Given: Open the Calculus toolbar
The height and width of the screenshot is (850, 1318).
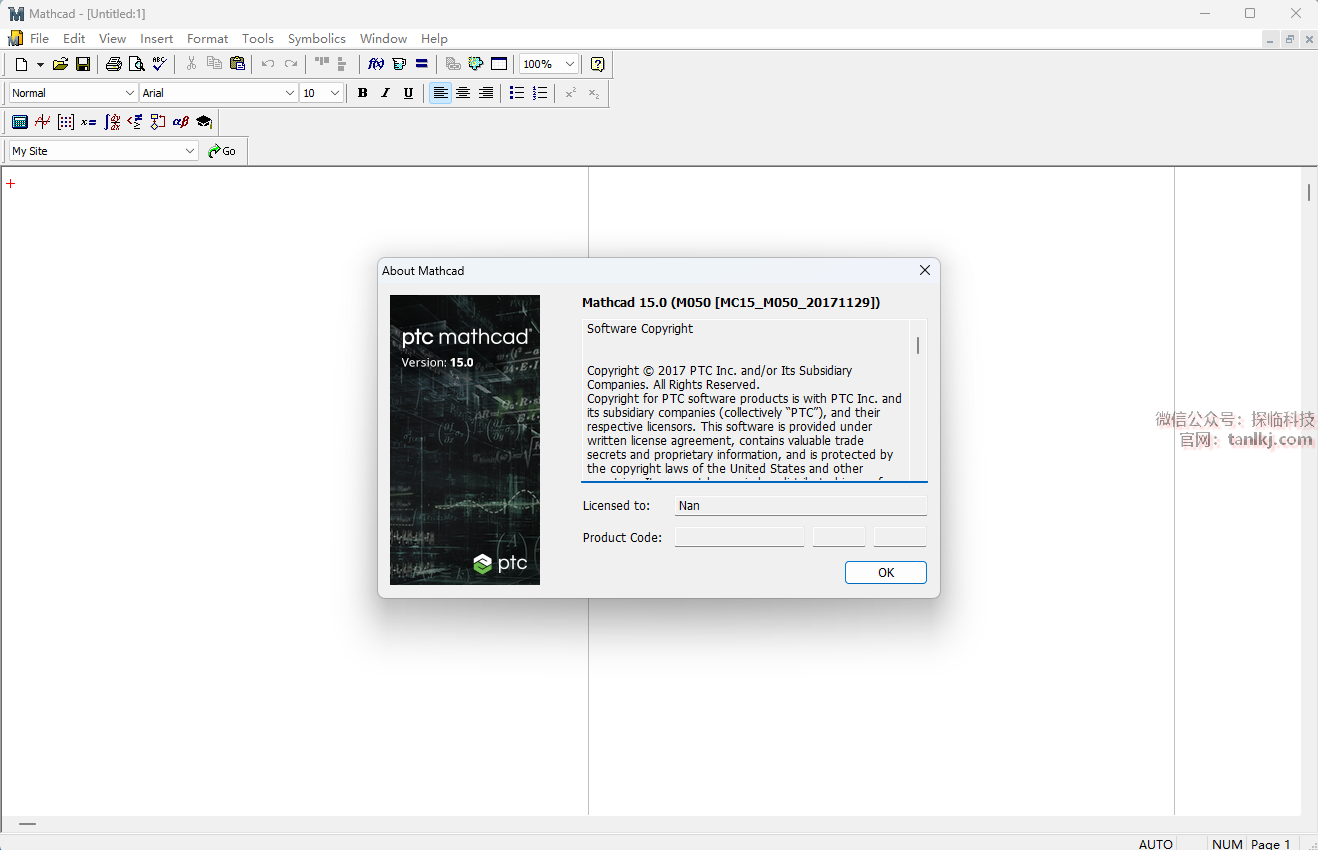Looking at the screenshot, I should coord(112,122).
